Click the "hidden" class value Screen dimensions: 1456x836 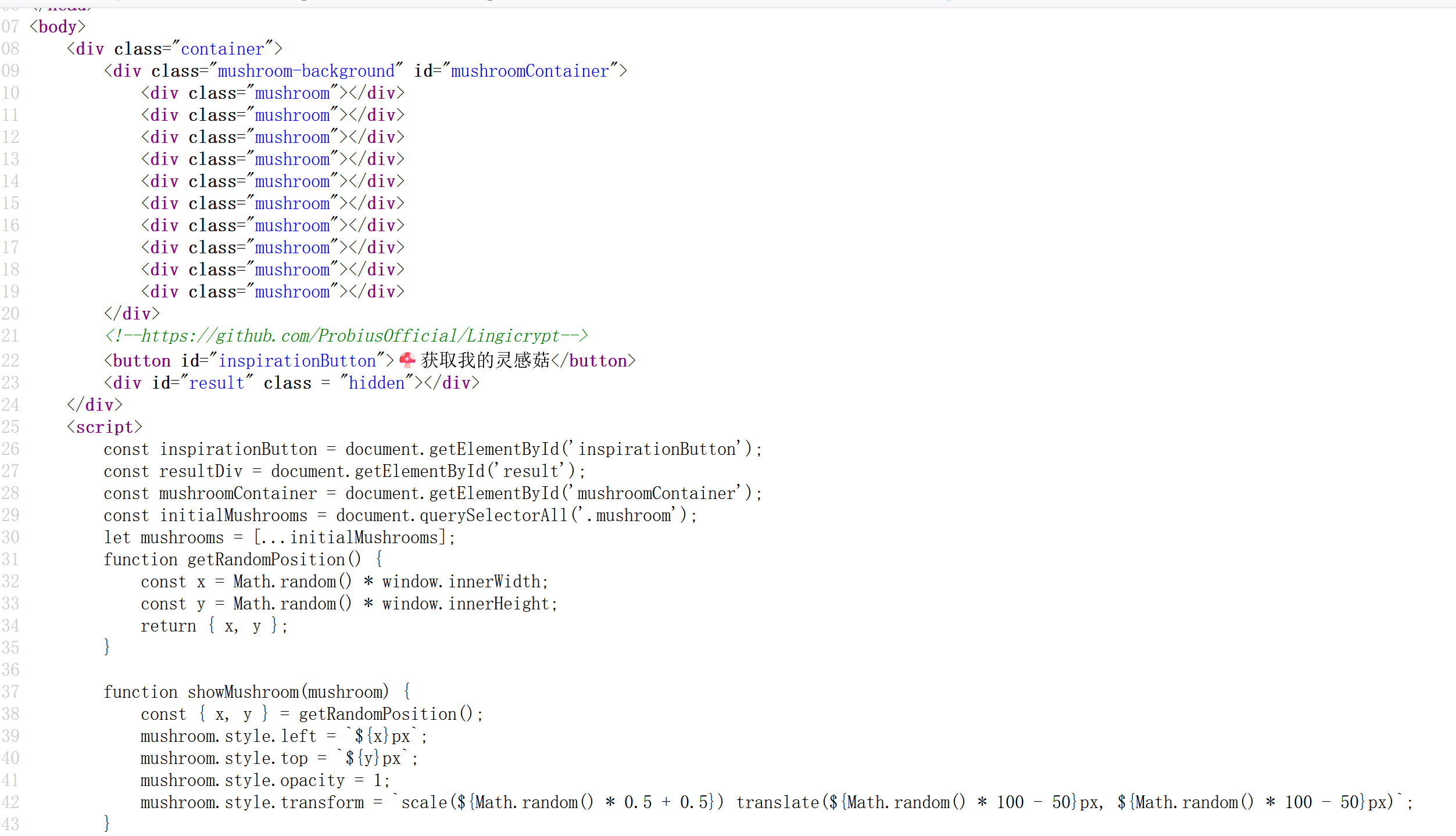pos(377,383)
